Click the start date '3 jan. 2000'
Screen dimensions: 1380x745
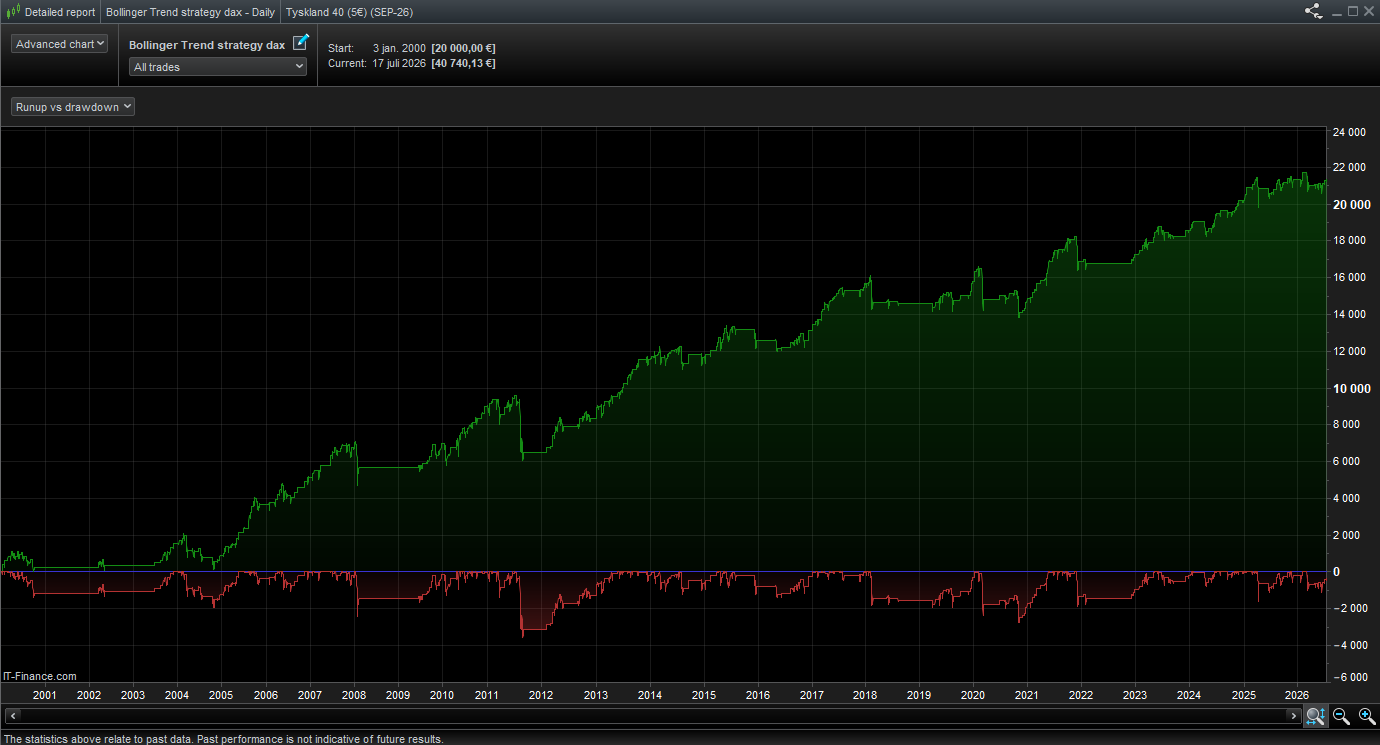pos(398,48)
